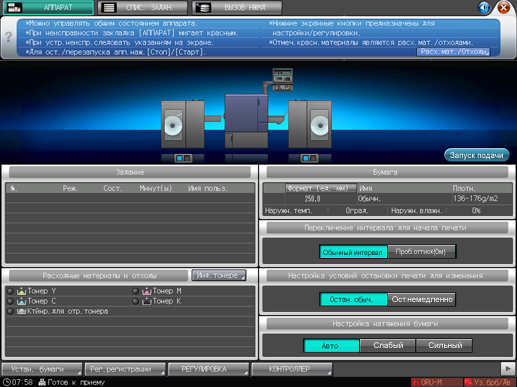Image resolution: width=517 pixels, height=387 pixels.
Task: Click status indicator under left unwinder
Action: tap(183, 158)
